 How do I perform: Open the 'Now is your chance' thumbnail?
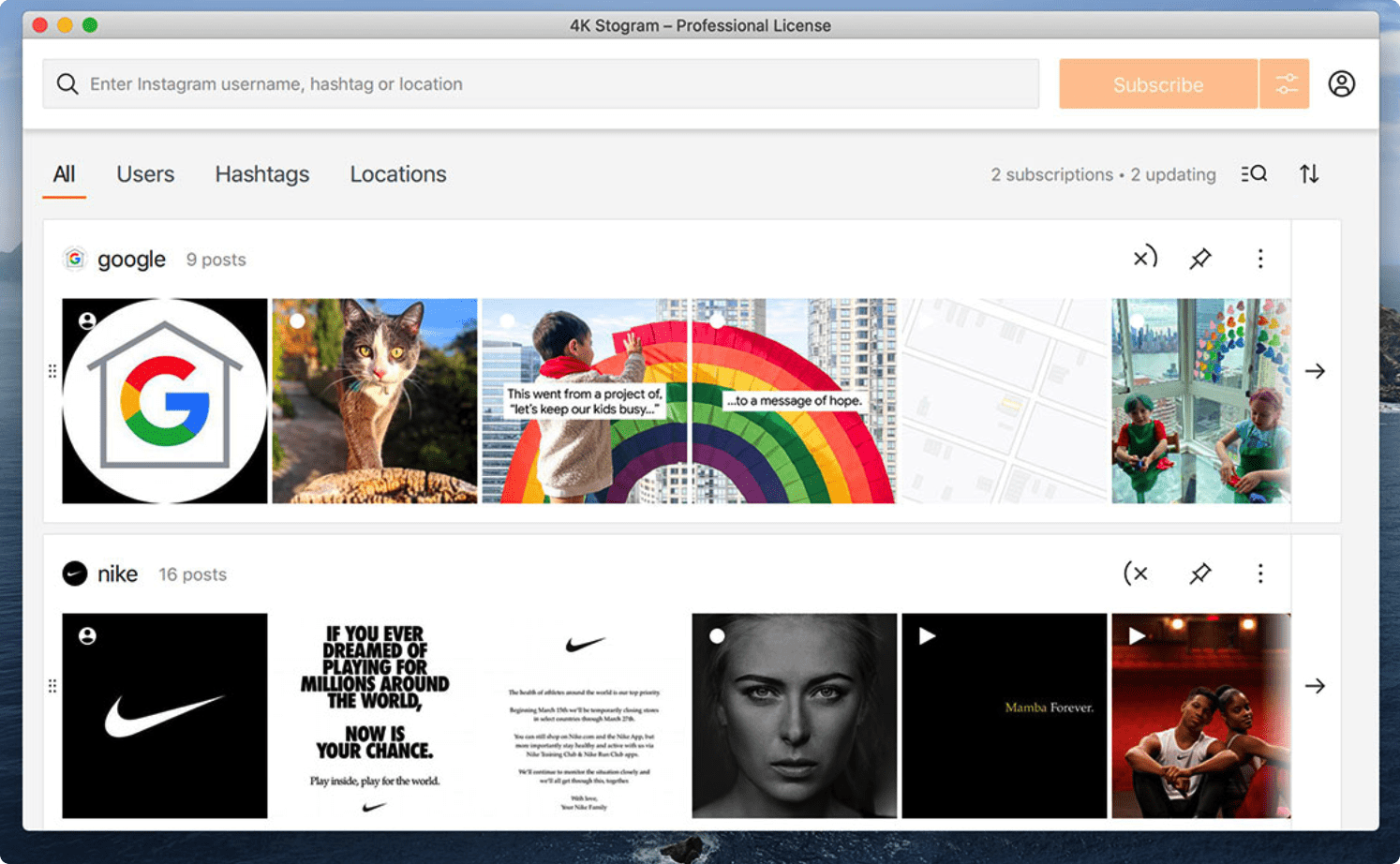(x=375, y=716)
